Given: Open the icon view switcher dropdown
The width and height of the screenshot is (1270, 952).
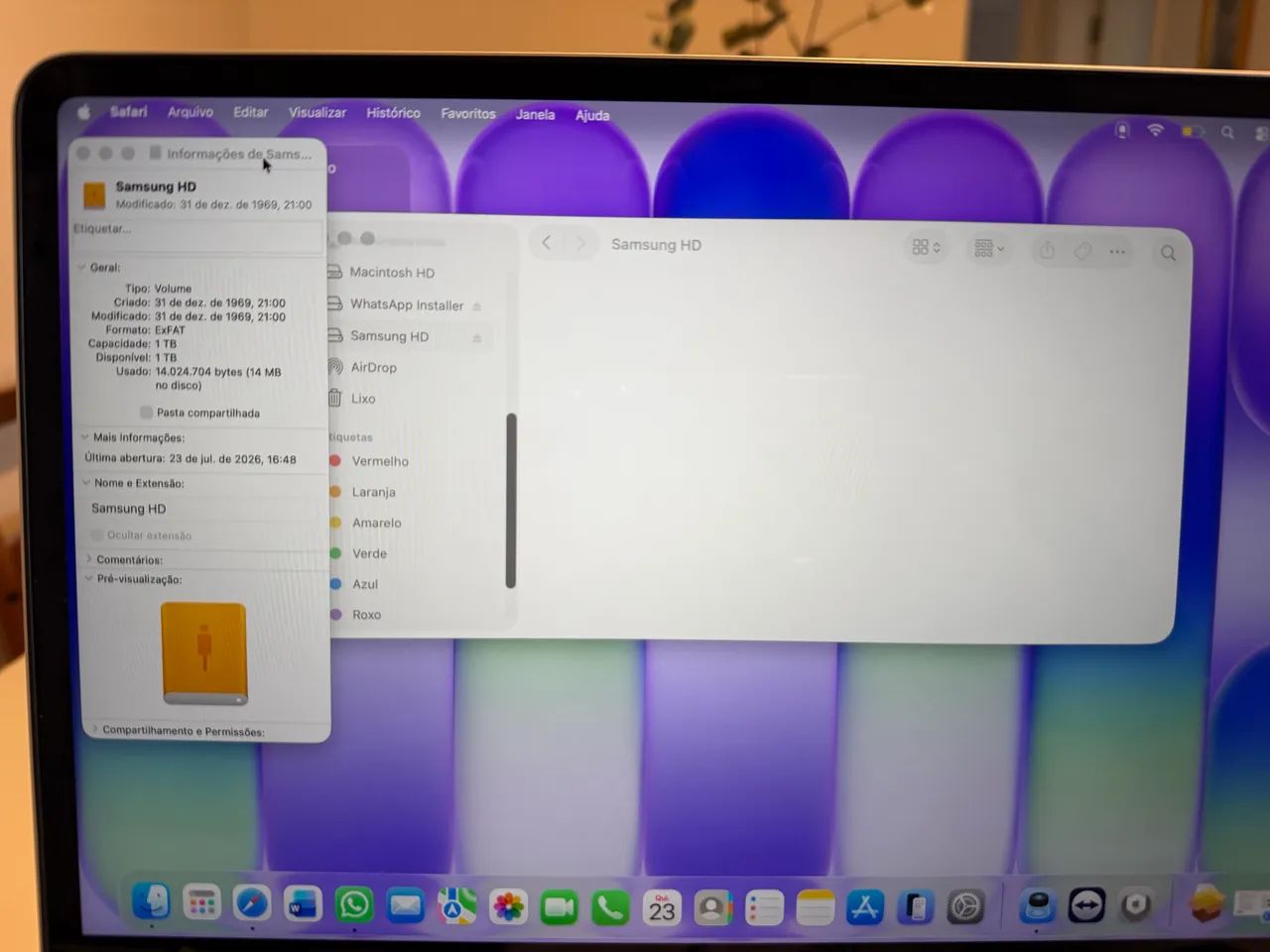Looking at the screenshot, I should [927, 247].
